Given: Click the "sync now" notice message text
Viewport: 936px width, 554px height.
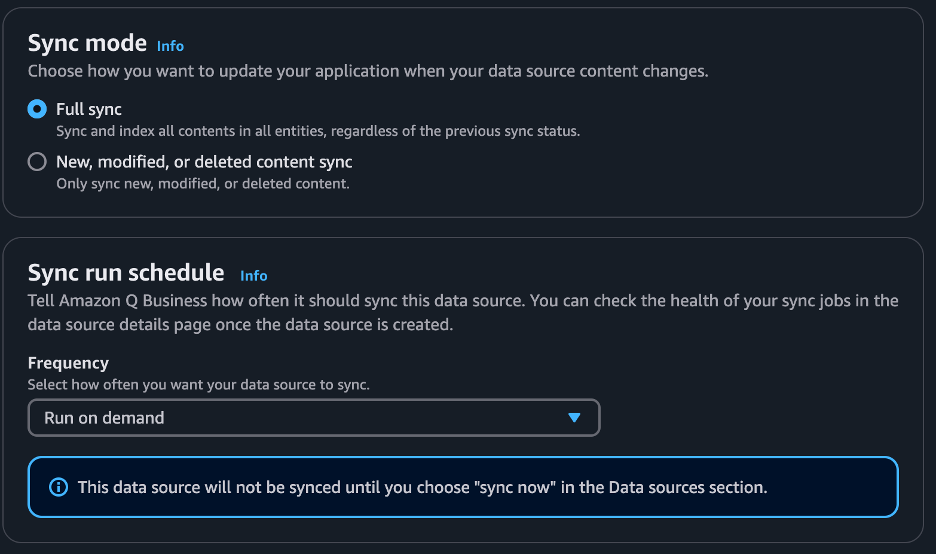Looking at the screenshot, I should [422, 487].
